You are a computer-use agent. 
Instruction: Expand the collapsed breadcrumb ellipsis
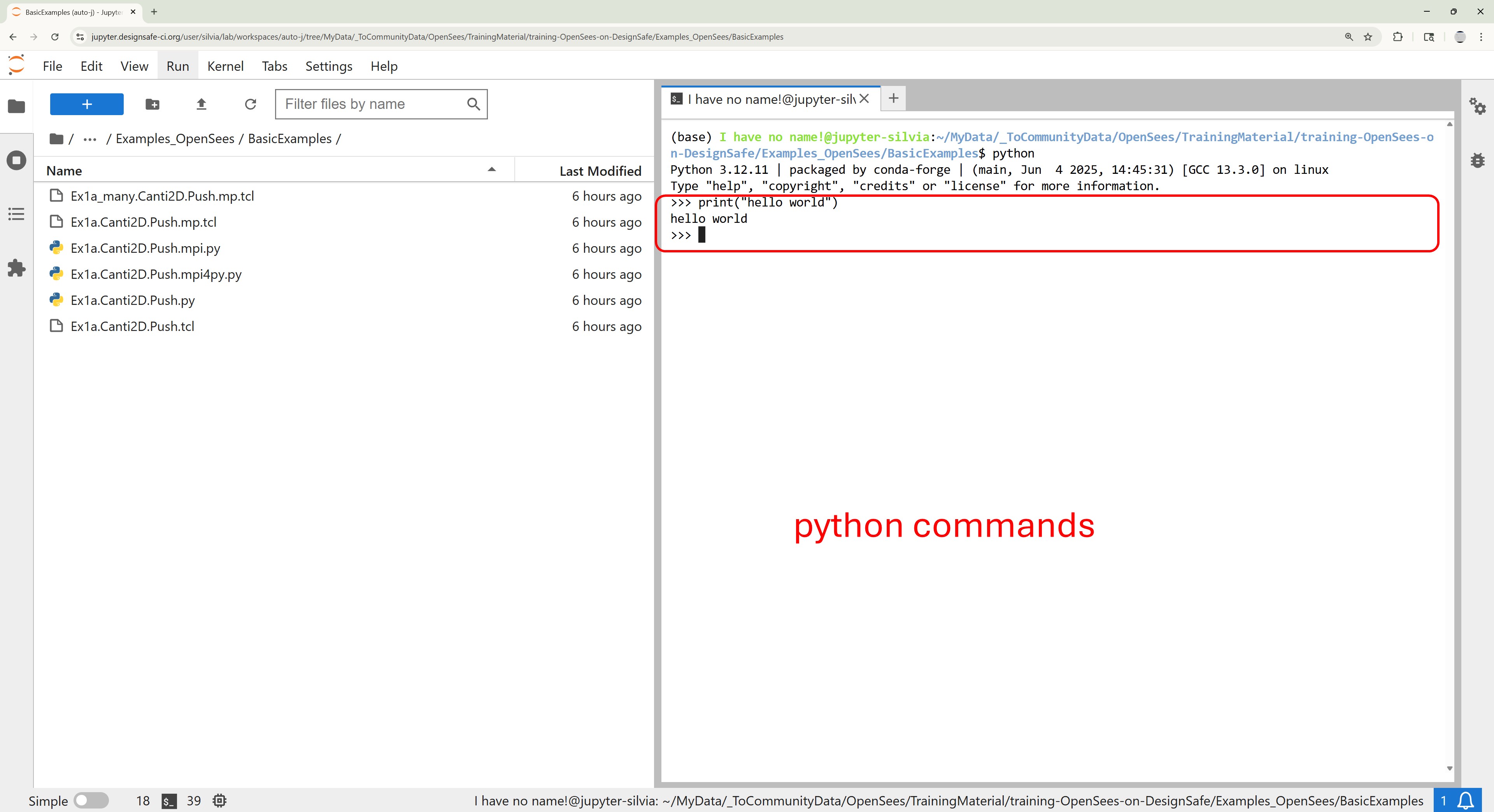pyautogui.click(x=90, y=139)
